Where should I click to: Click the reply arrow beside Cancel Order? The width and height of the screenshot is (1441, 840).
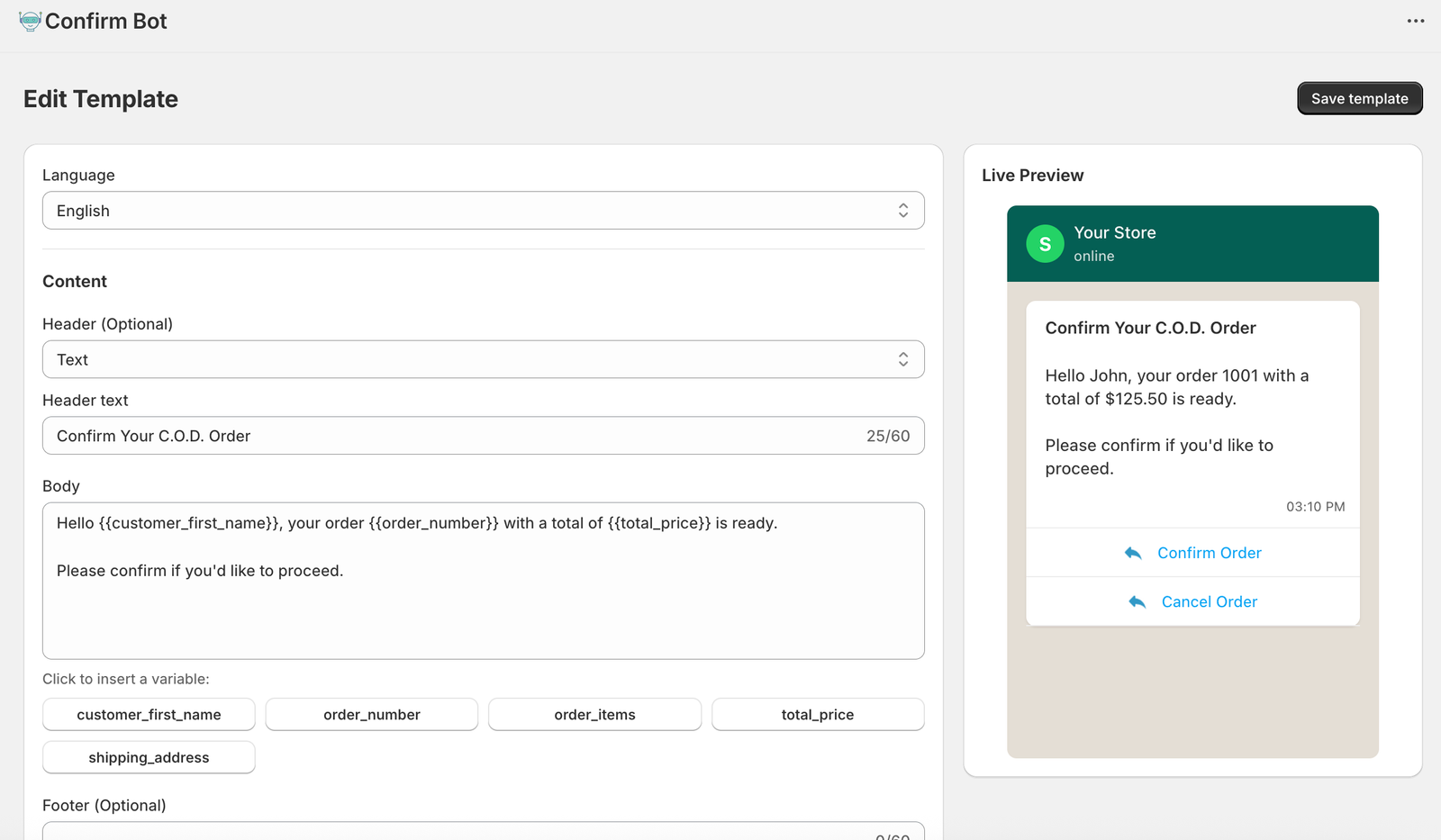pyautogui.click(x=1137, y=601)
